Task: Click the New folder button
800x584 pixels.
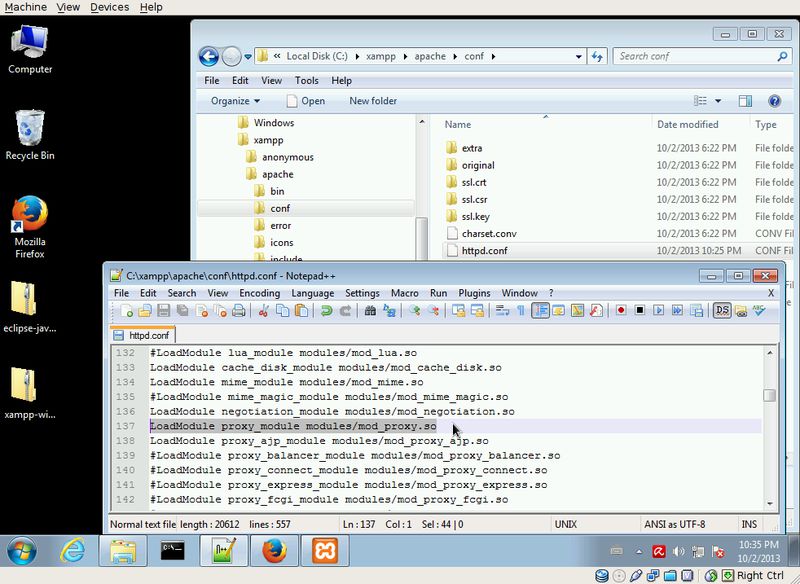Action: (372, 101)
